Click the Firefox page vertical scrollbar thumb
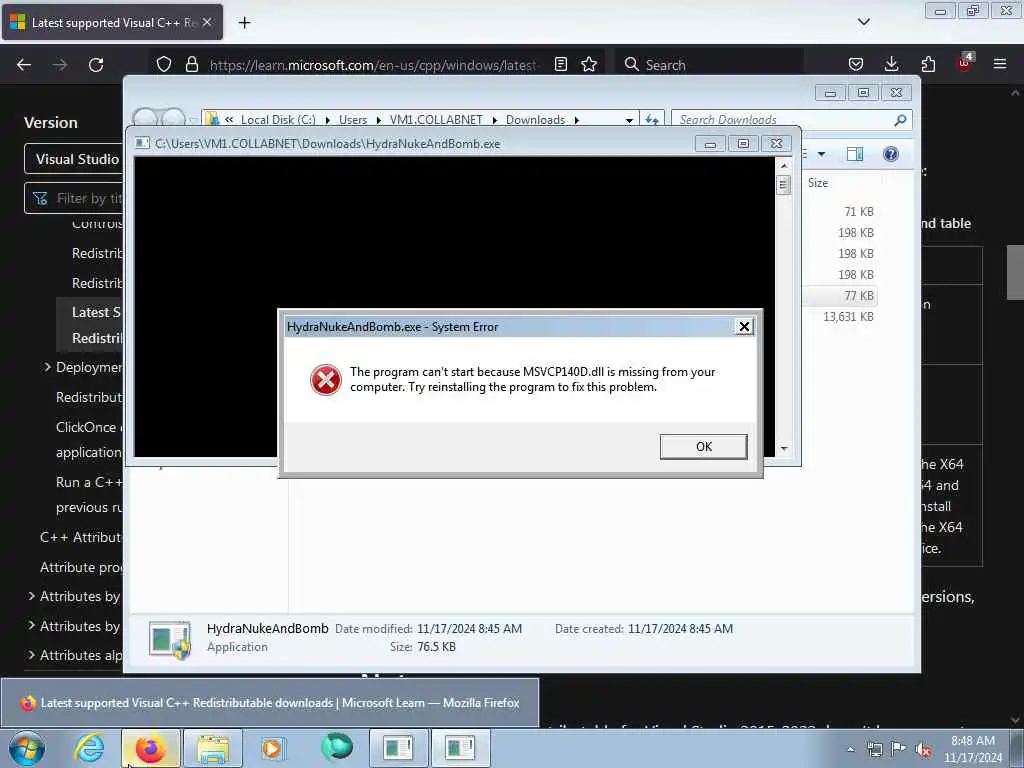This screenshot has width=1024, height=768. tap(1015, 273)
